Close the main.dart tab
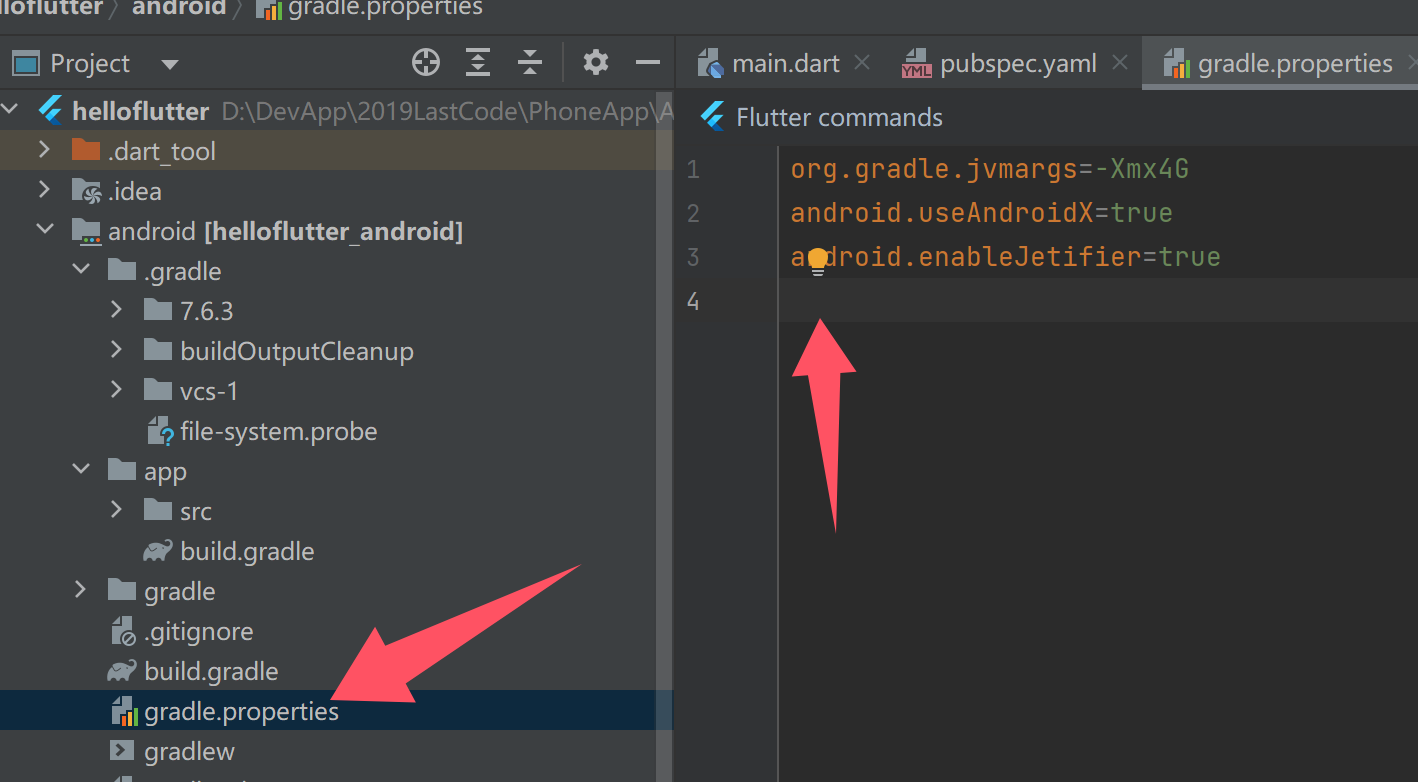The width and height of the screenshot is (1418, 782). click(862, 63)
